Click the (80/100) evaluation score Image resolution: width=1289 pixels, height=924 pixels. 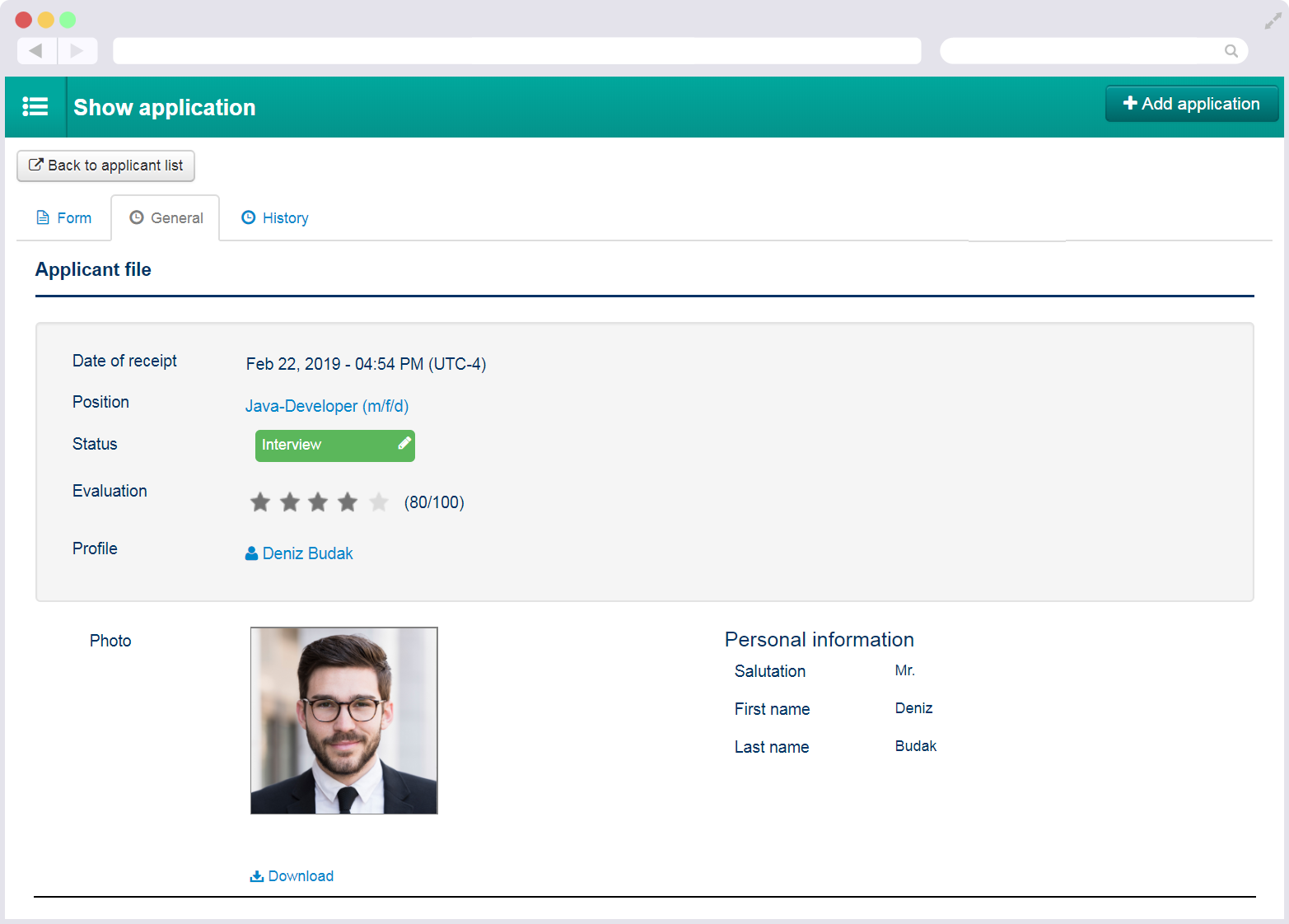[x=434, y=502]
